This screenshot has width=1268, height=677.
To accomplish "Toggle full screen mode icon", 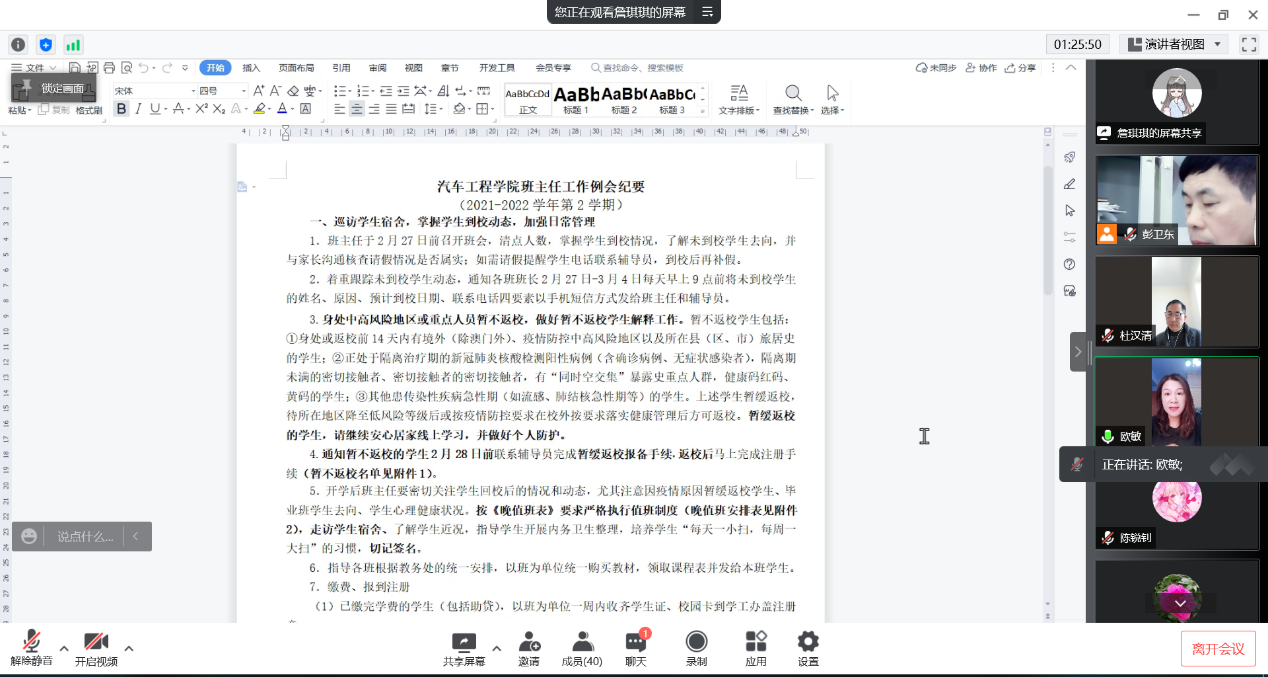I will click(1248, 44).
